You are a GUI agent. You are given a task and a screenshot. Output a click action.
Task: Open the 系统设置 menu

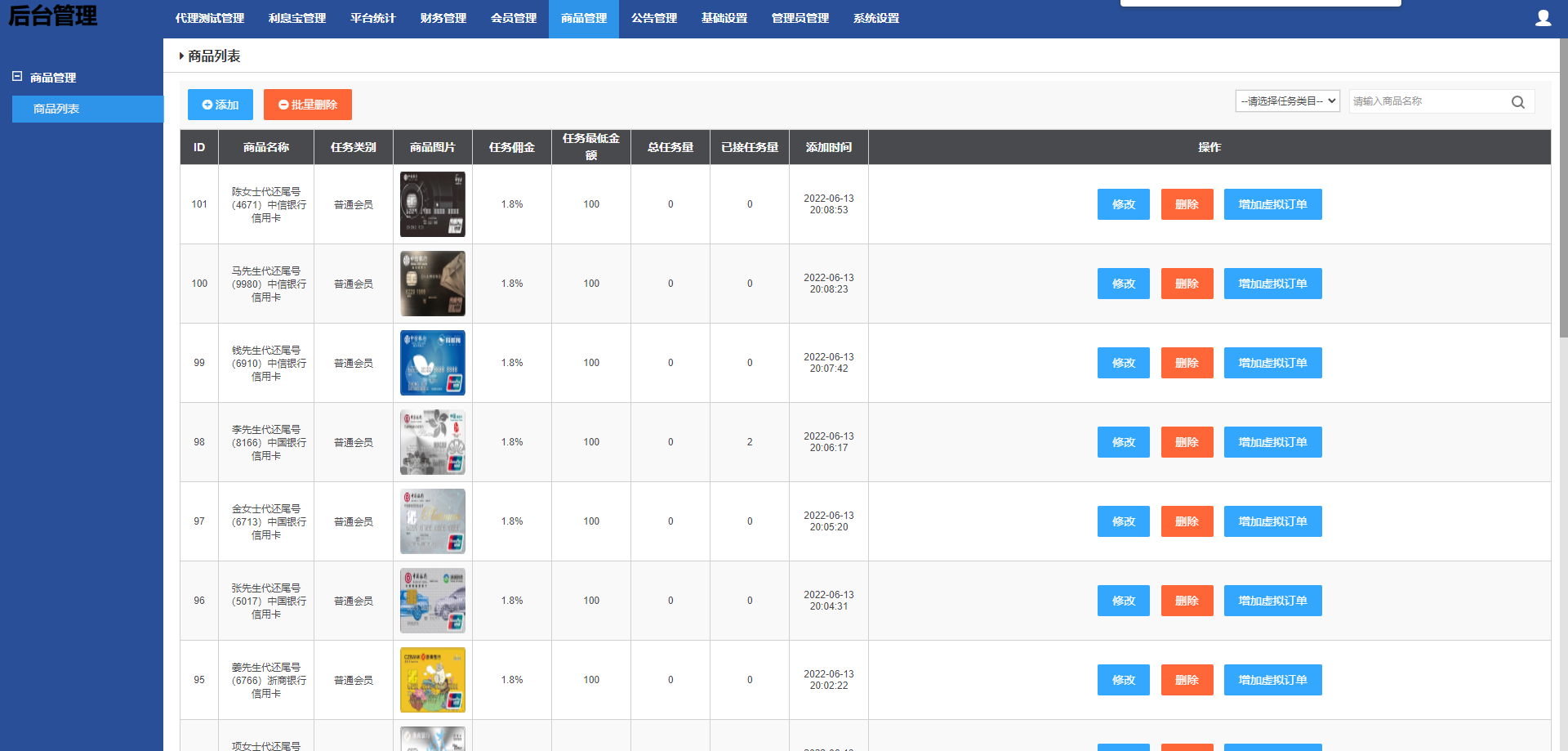click(x=876, y=18)
